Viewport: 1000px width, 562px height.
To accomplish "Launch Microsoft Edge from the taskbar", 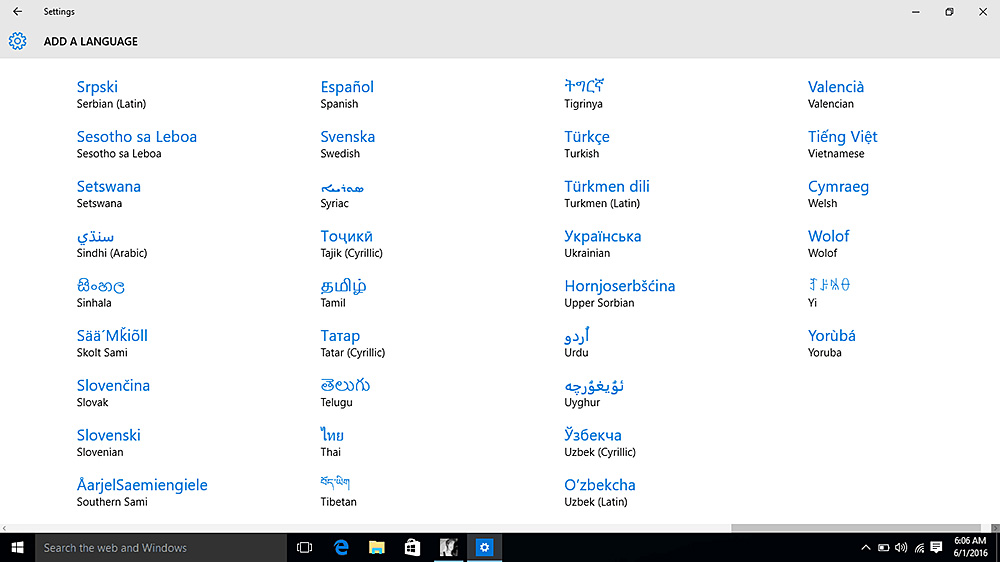I will [x=341, y=548].
